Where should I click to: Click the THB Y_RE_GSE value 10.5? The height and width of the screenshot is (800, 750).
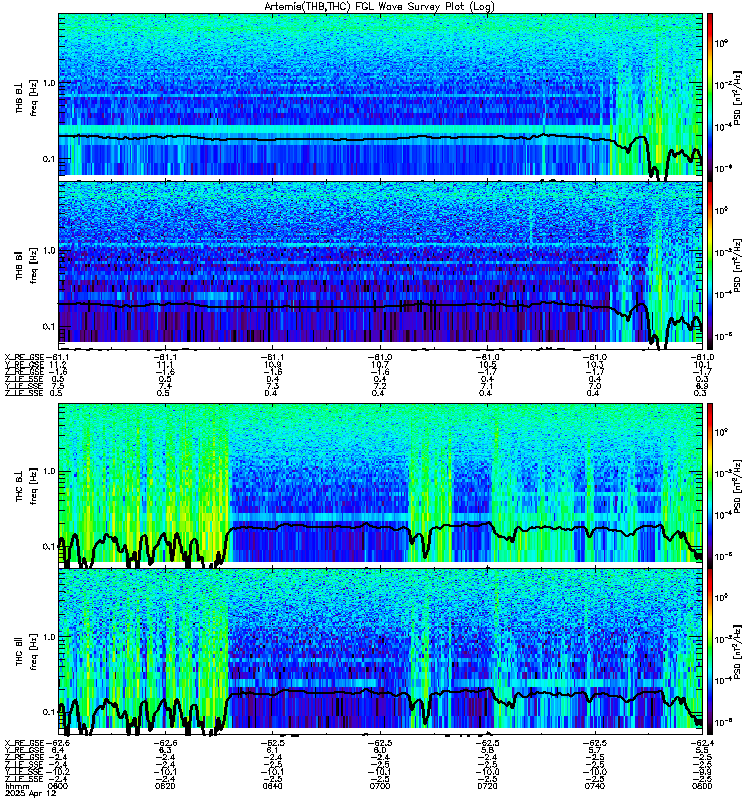click(x=487, y=365)
